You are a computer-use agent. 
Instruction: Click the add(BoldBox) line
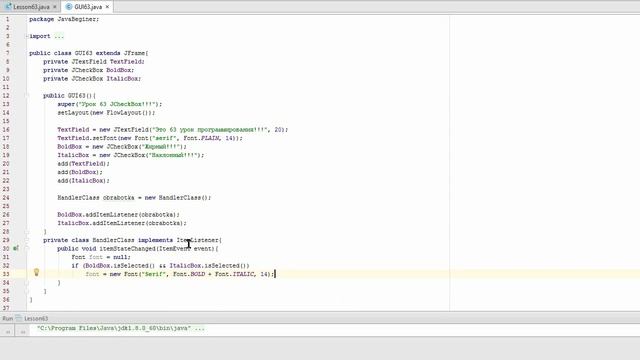(80, 172)
